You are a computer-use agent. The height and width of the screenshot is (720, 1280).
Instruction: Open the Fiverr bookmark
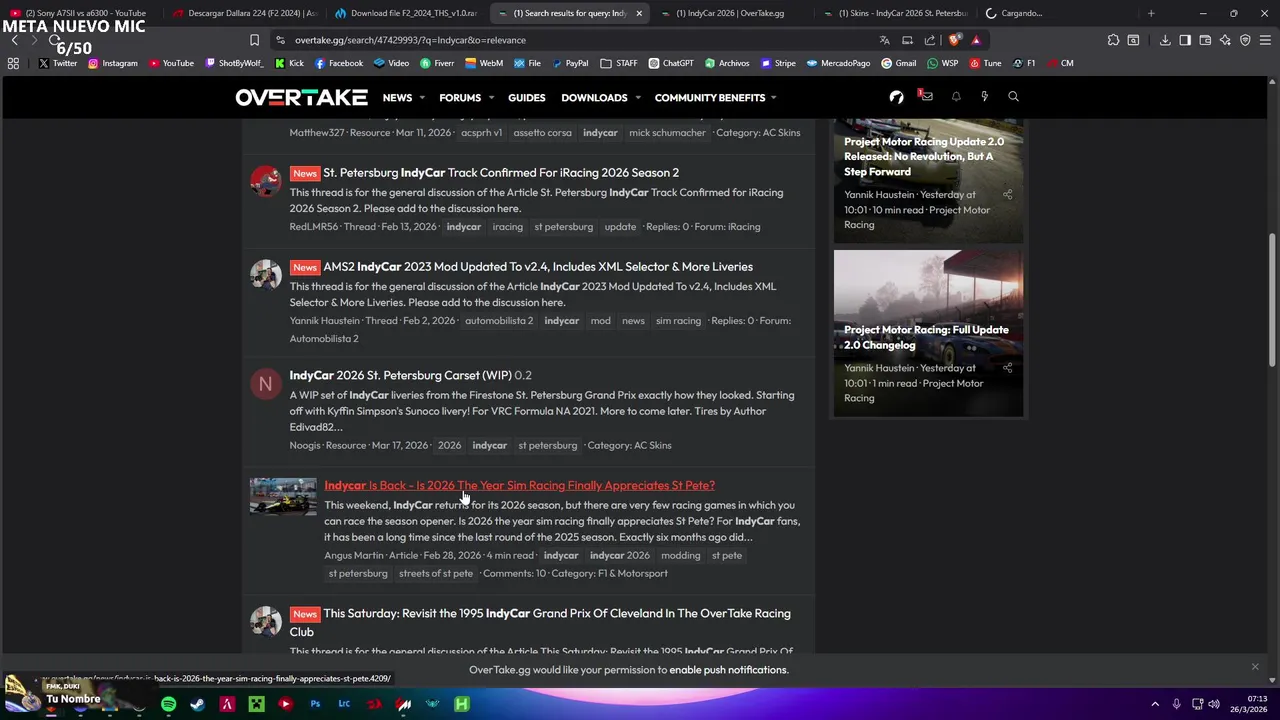[437, 63]
